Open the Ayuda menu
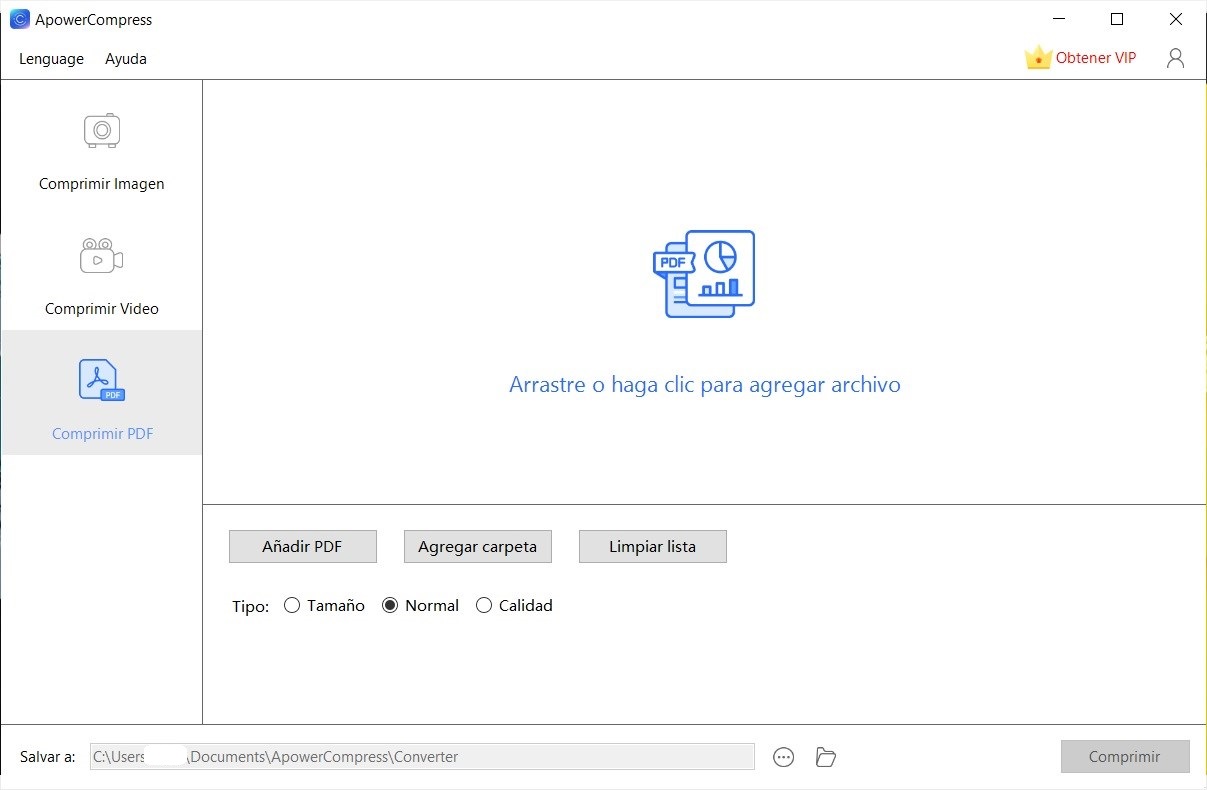Screen dimensions: 1207x790 126,59
